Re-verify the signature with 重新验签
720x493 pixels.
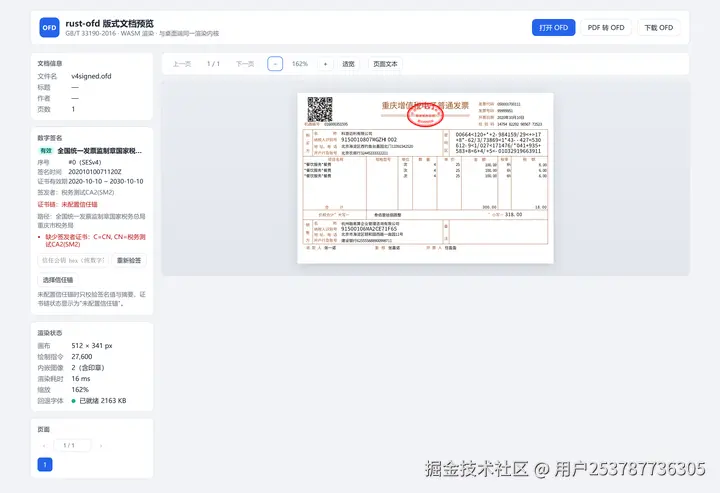(x=129, y=260)
